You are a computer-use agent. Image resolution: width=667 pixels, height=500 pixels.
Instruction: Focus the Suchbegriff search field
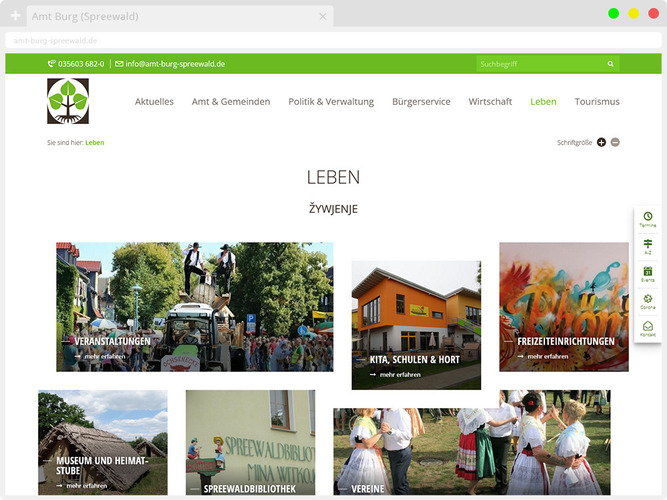point(538,64)
